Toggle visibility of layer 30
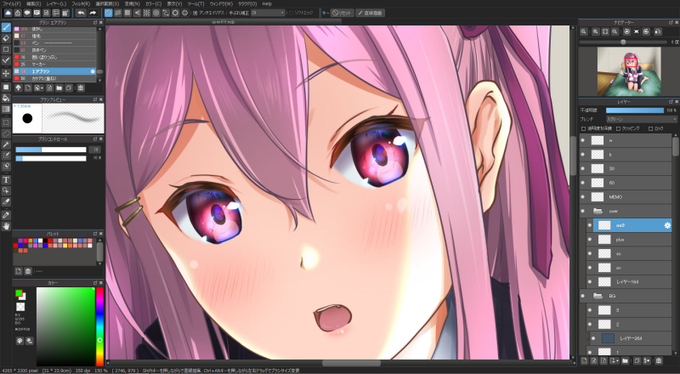 point(583,168)
